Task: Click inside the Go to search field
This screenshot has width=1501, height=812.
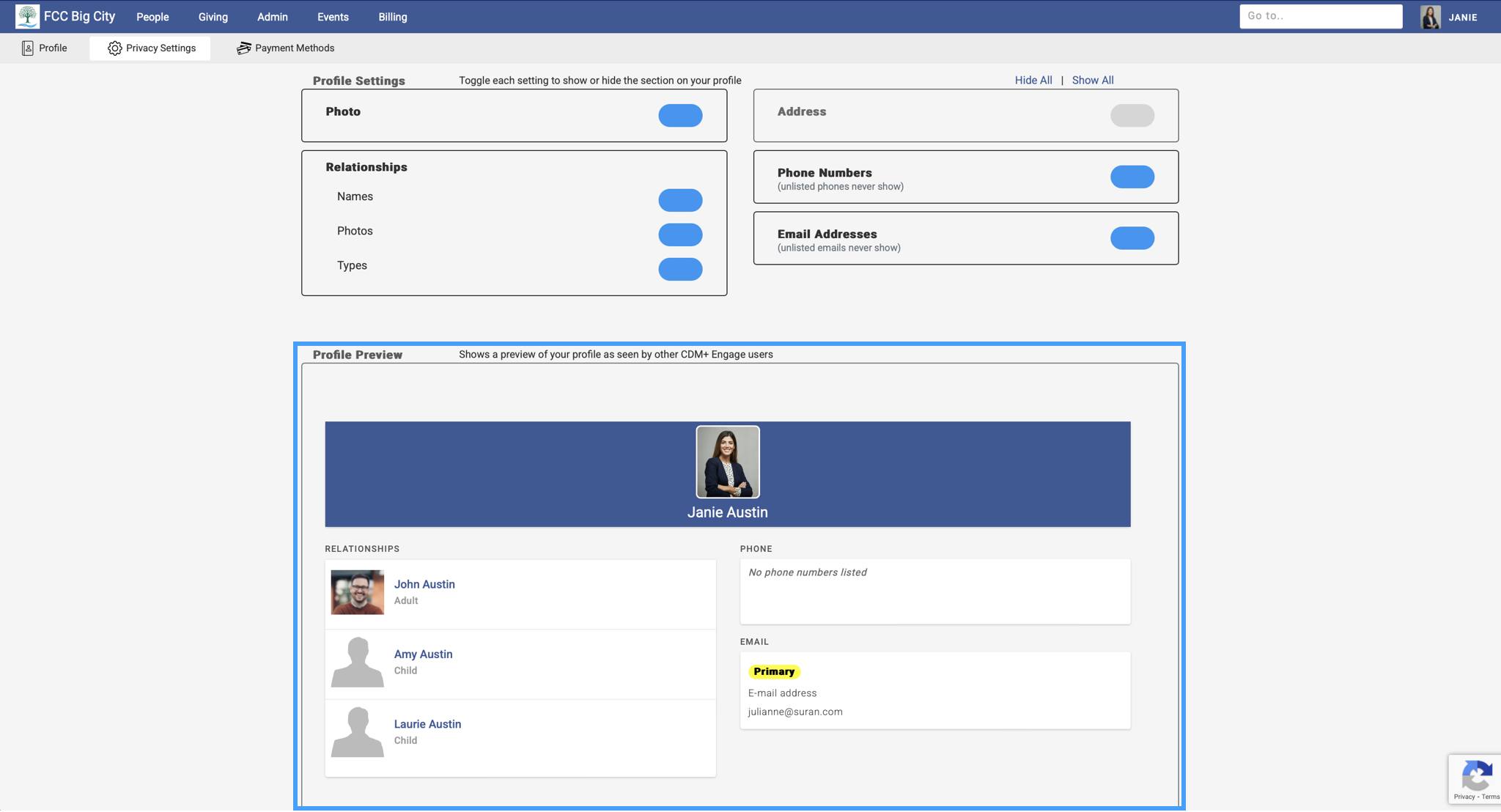Action: point(1321,15)
